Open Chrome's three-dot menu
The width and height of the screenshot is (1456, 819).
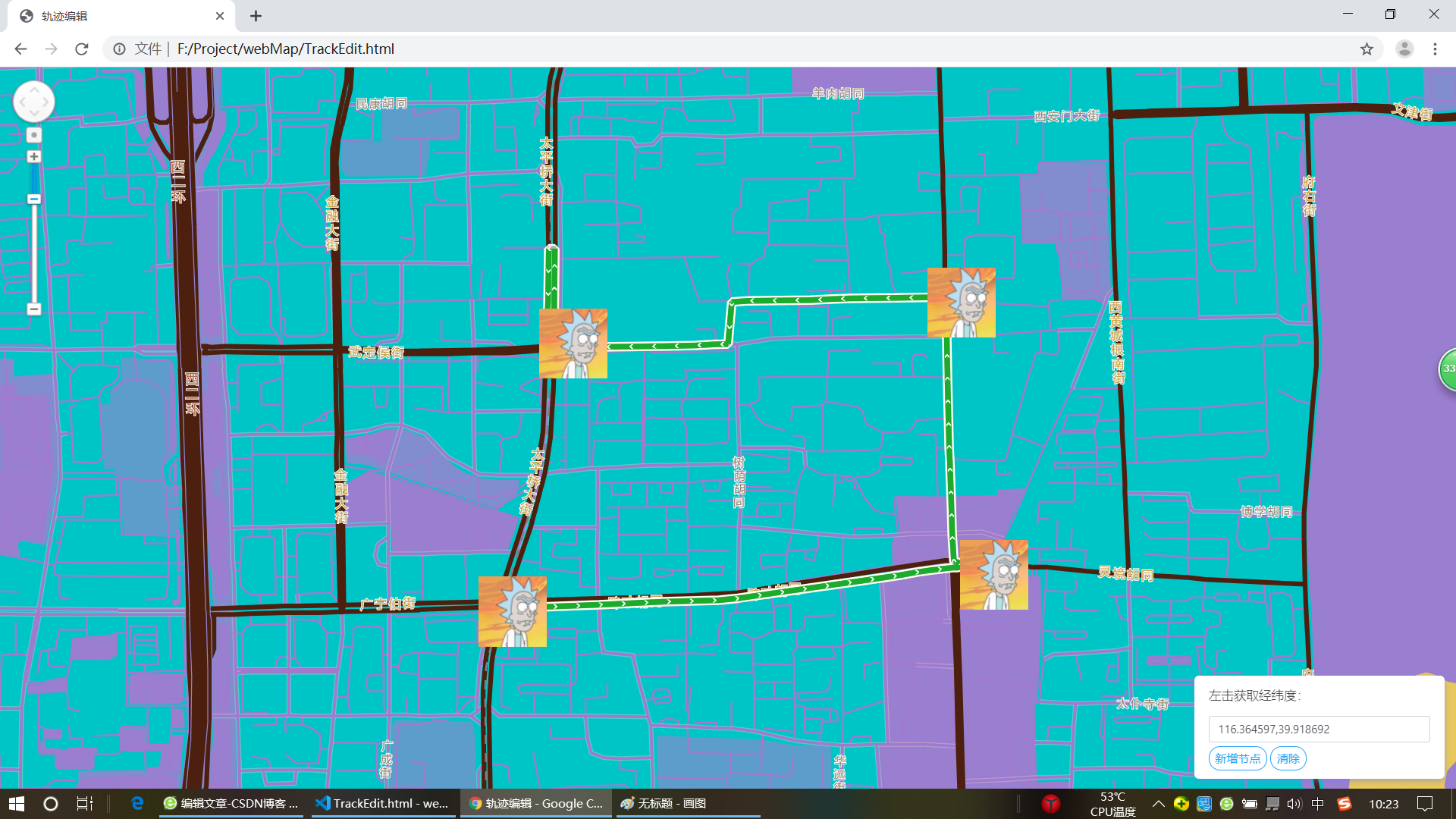pos(1435,49)
